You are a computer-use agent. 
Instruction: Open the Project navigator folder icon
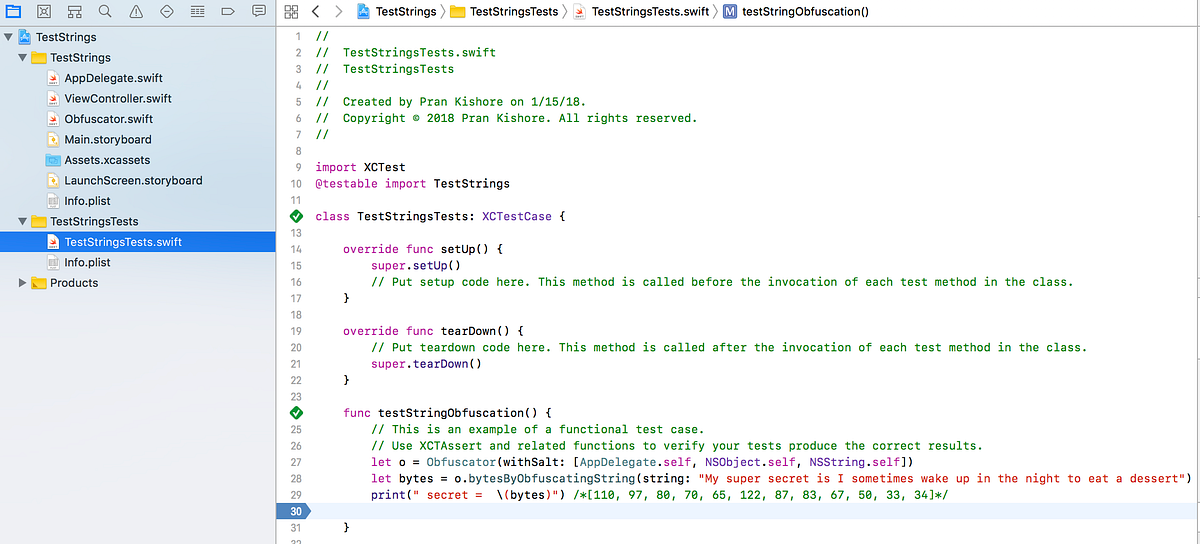(13, 12)
